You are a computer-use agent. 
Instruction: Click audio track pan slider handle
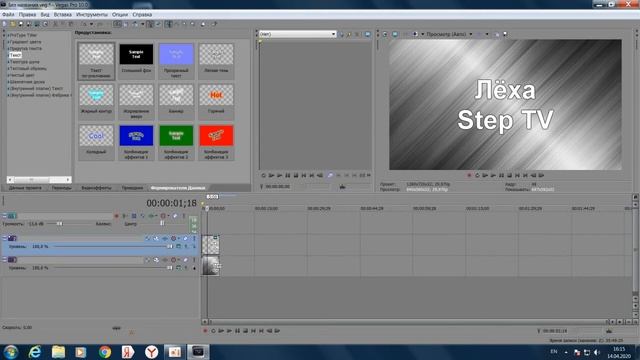[162, 224]
